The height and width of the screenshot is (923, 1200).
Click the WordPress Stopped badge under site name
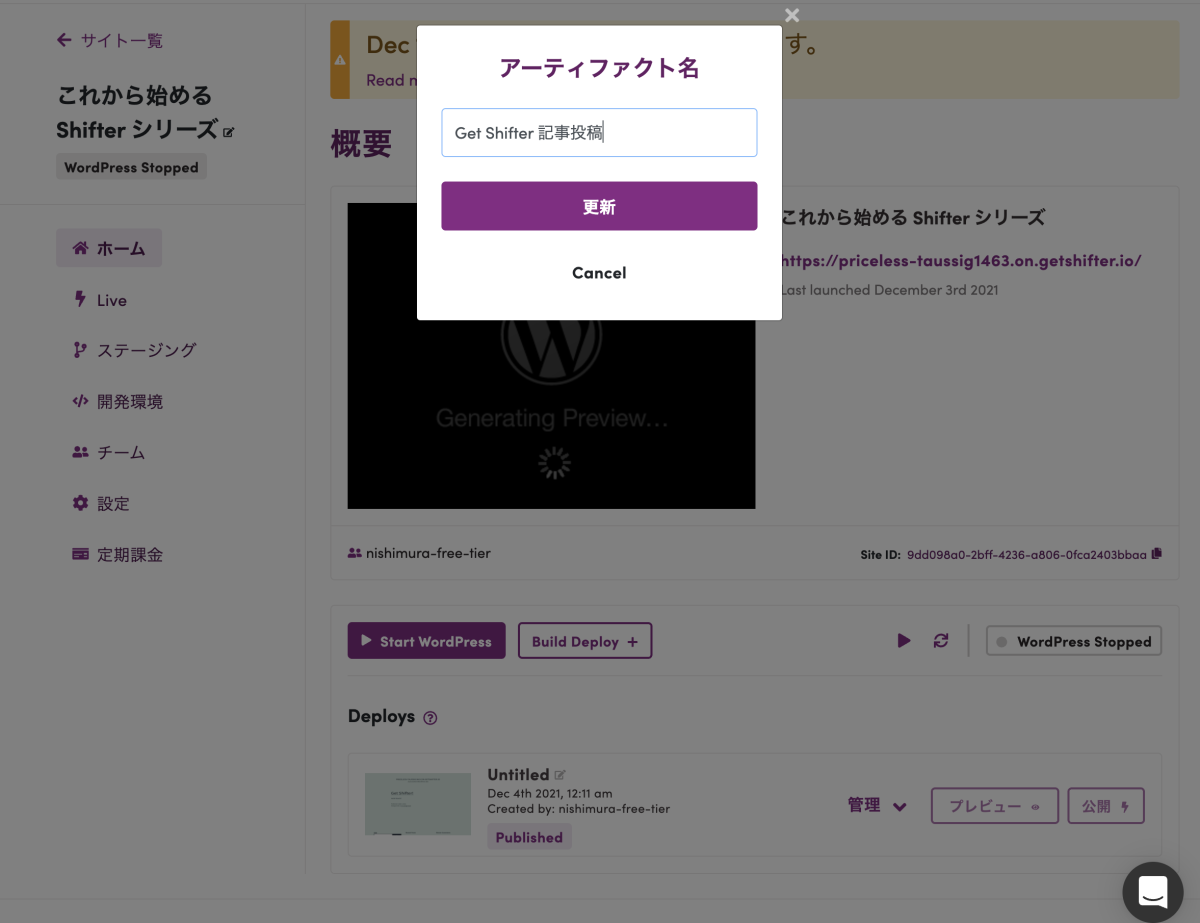[131, 168]
